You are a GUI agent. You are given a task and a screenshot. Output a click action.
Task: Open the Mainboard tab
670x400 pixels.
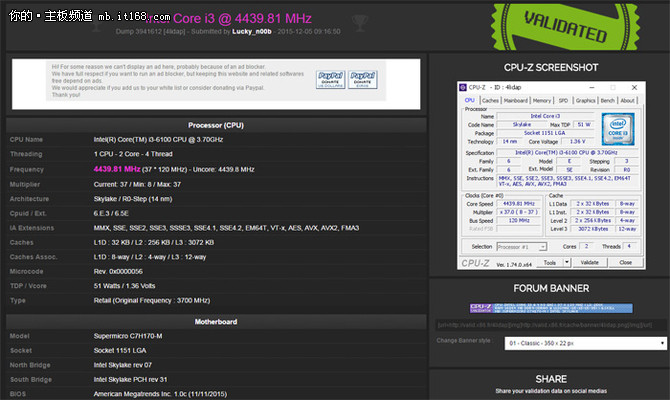pyautogui.click(x=516, y=100)
